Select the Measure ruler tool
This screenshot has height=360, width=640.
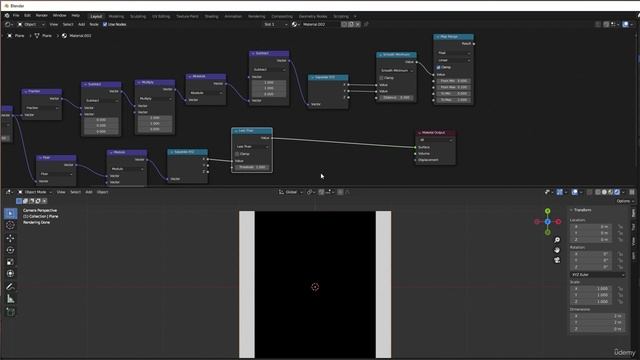coord(11,299)
